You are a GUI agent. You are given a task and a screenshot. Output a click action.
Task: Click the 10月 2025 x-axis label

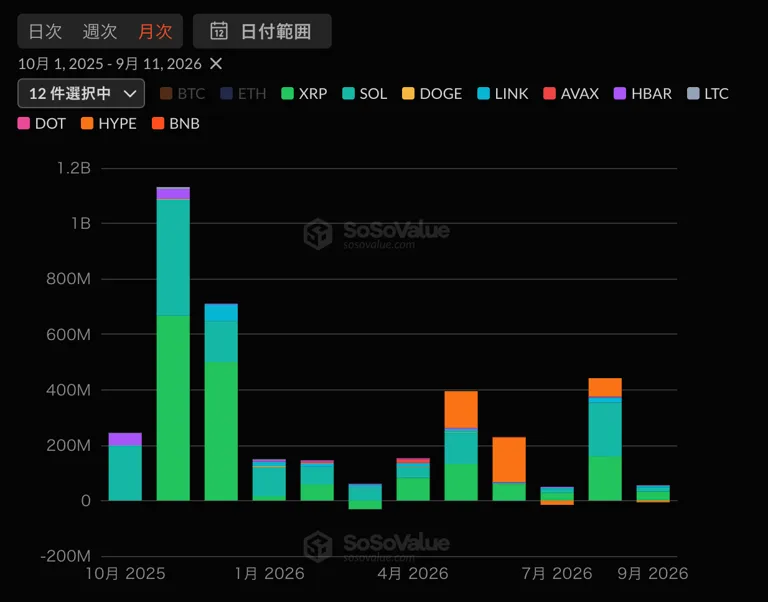pos(125,574)
